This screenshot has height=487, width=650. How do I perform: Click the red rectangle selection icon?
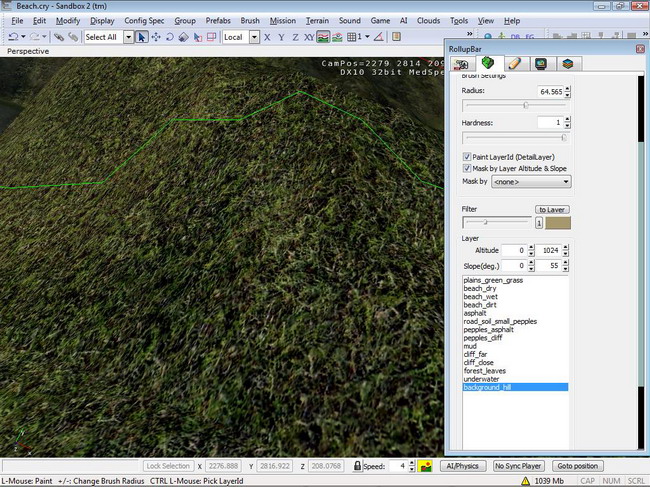point(211,37)
